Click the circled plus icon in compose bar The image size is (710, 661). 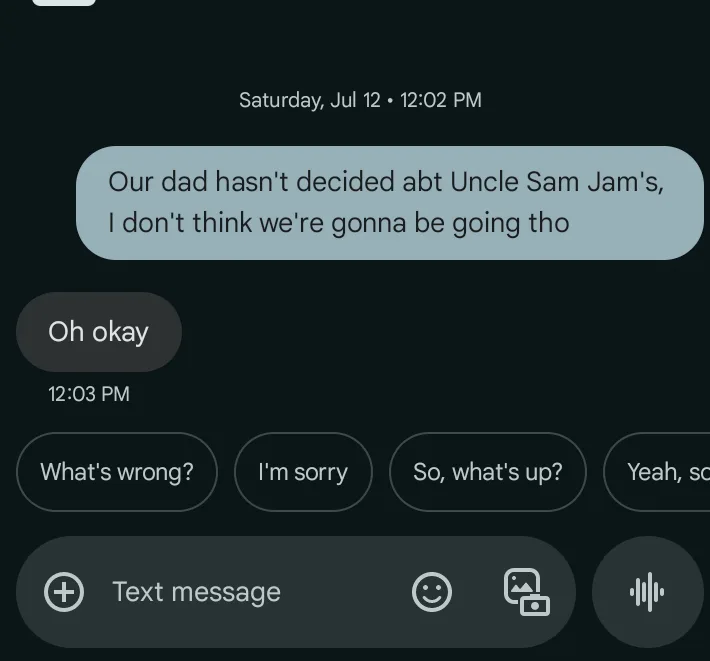pos(64,592)
